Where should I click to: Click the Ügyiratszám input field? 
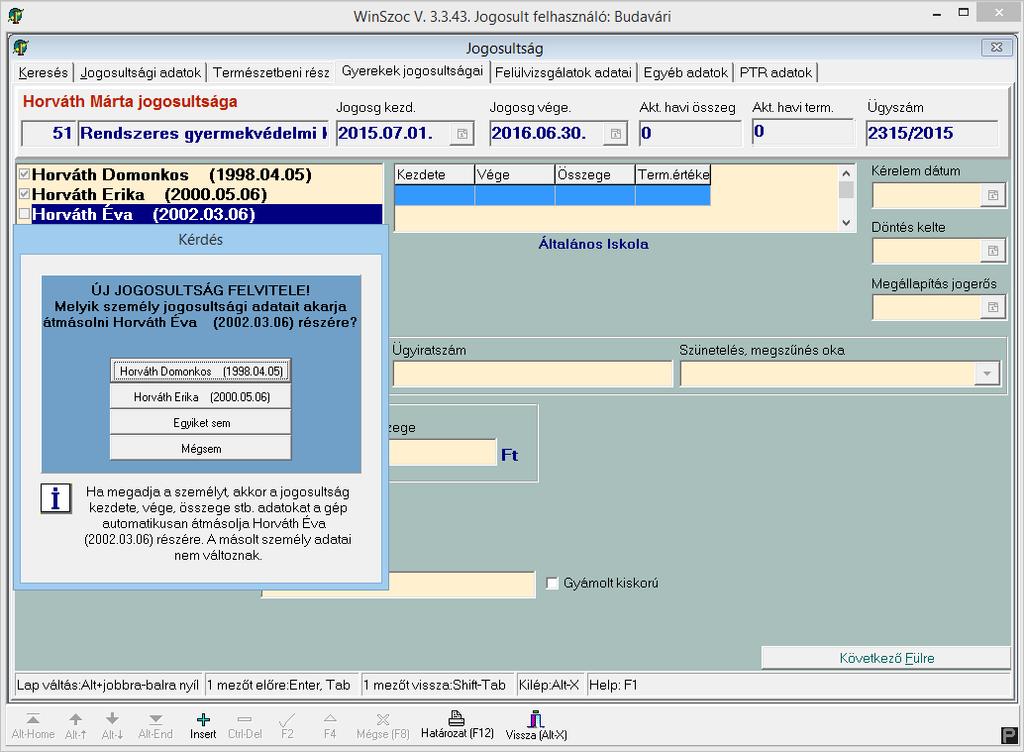point(532,374)
